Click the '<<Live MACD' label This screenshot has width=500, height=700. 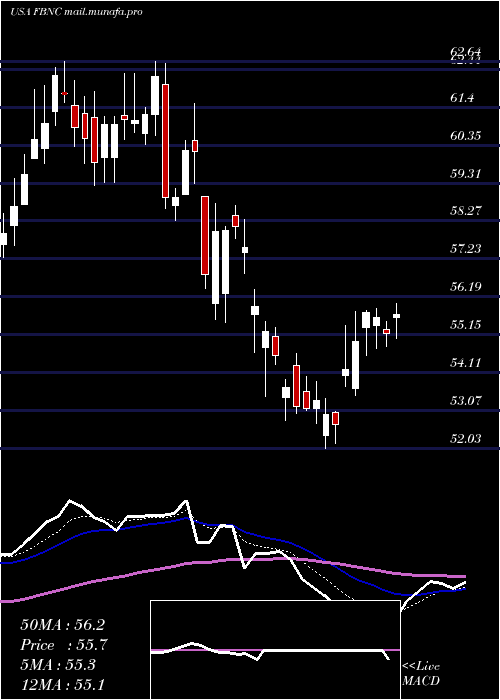[421, 673]
